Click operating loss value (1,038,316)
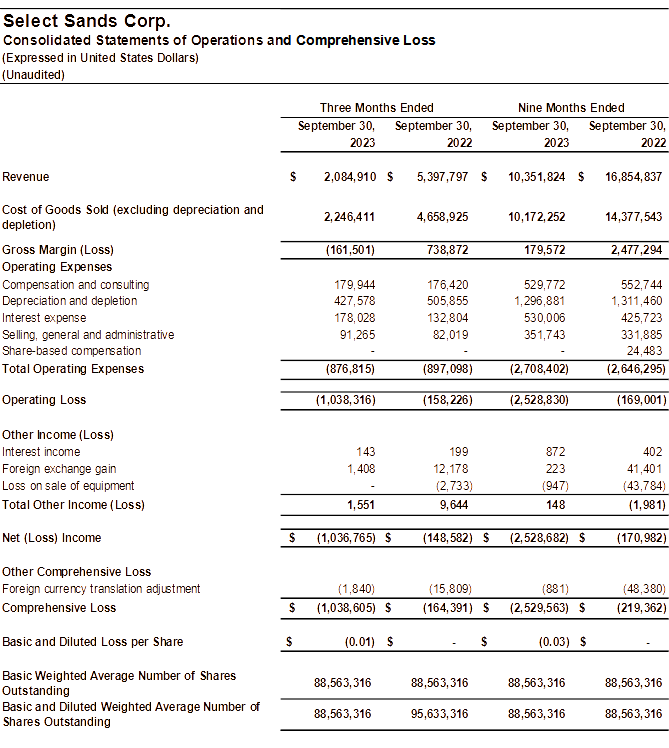 [346, 400]
